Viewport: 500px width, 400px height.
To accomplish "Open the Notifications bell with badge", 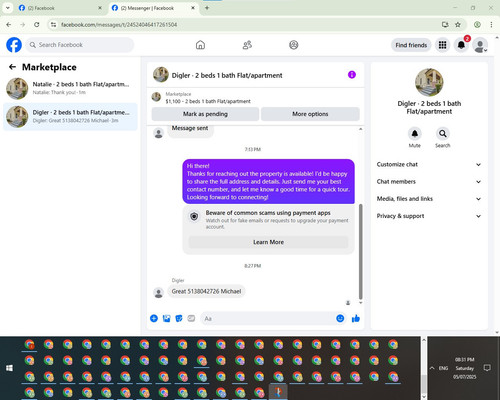I will 461,45.
